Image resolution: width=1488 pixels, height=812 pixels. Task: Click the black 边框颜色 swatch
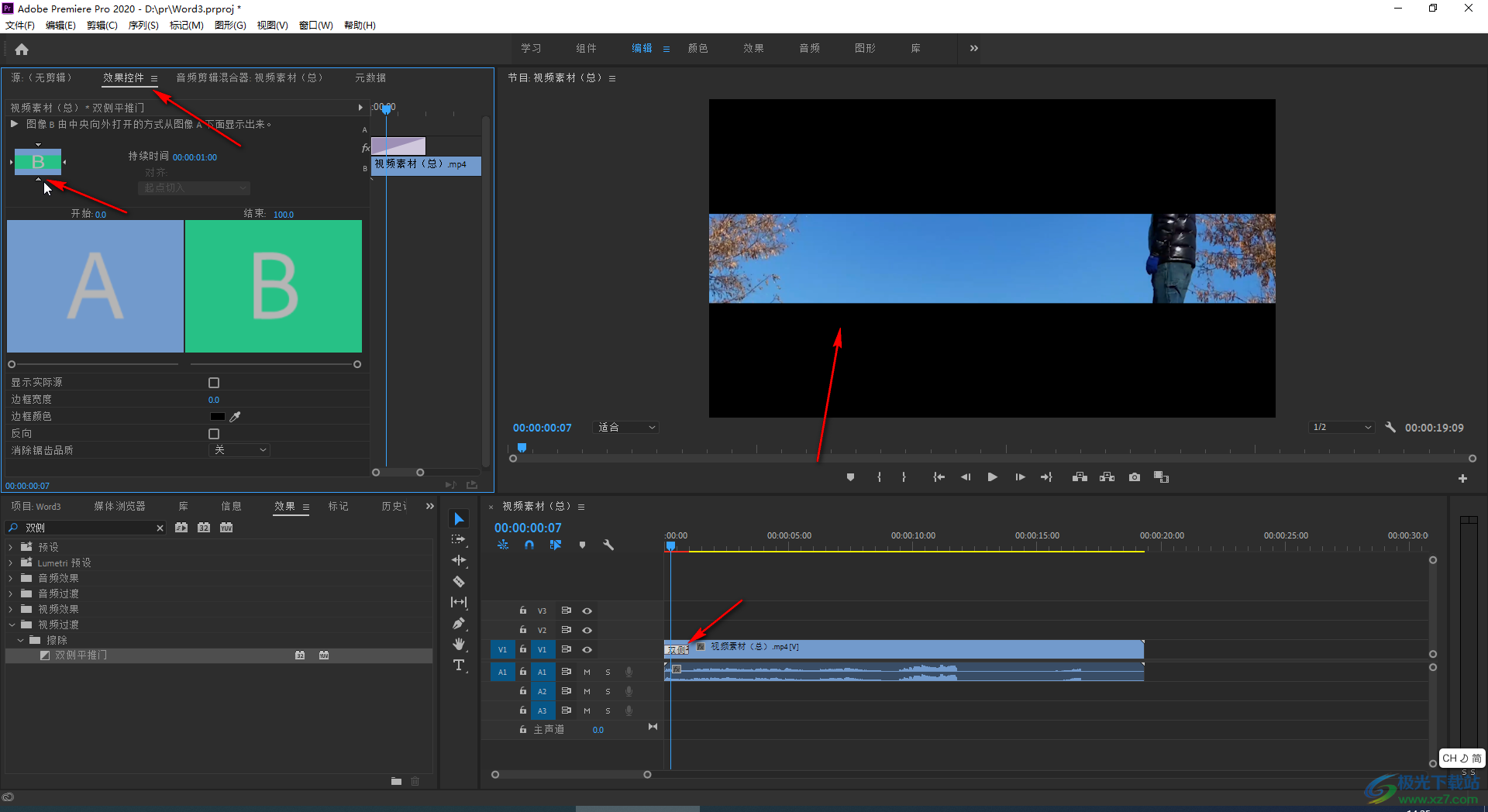point(217,417)
